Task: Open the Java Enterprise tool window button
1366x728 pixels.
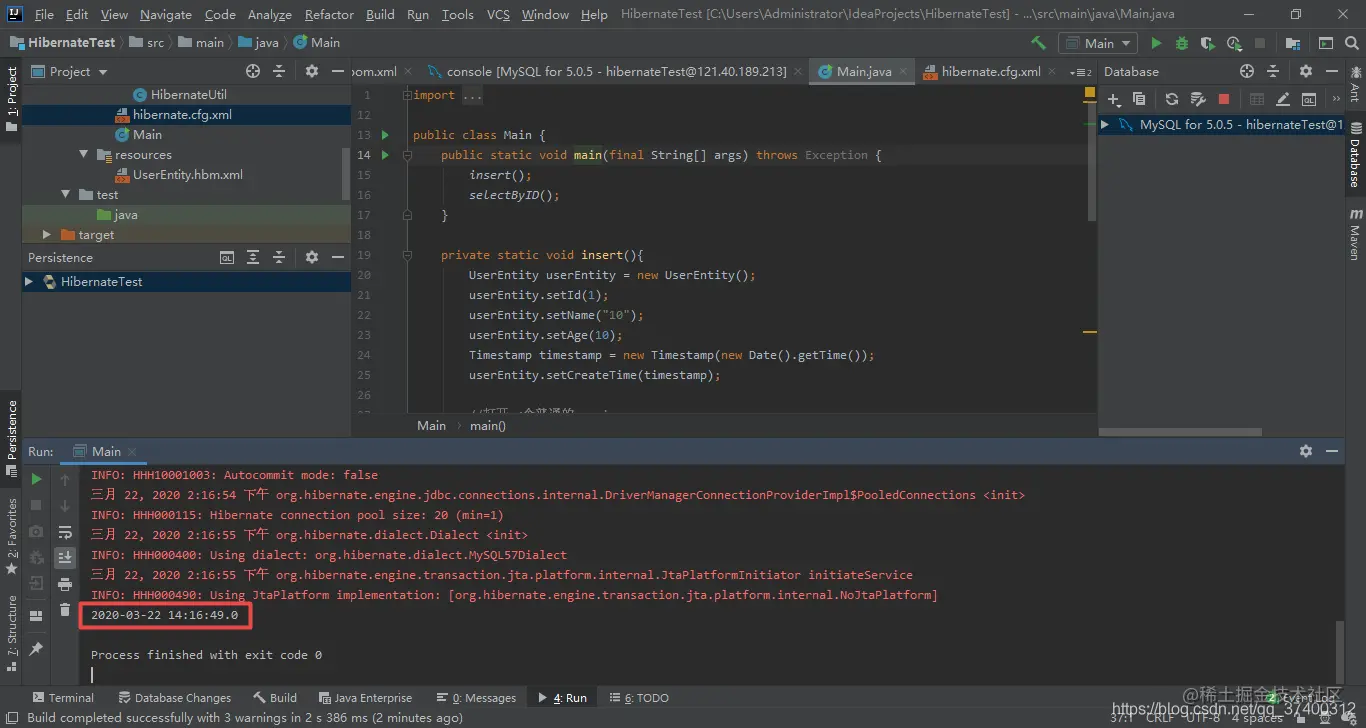Action: coord(365,698)
